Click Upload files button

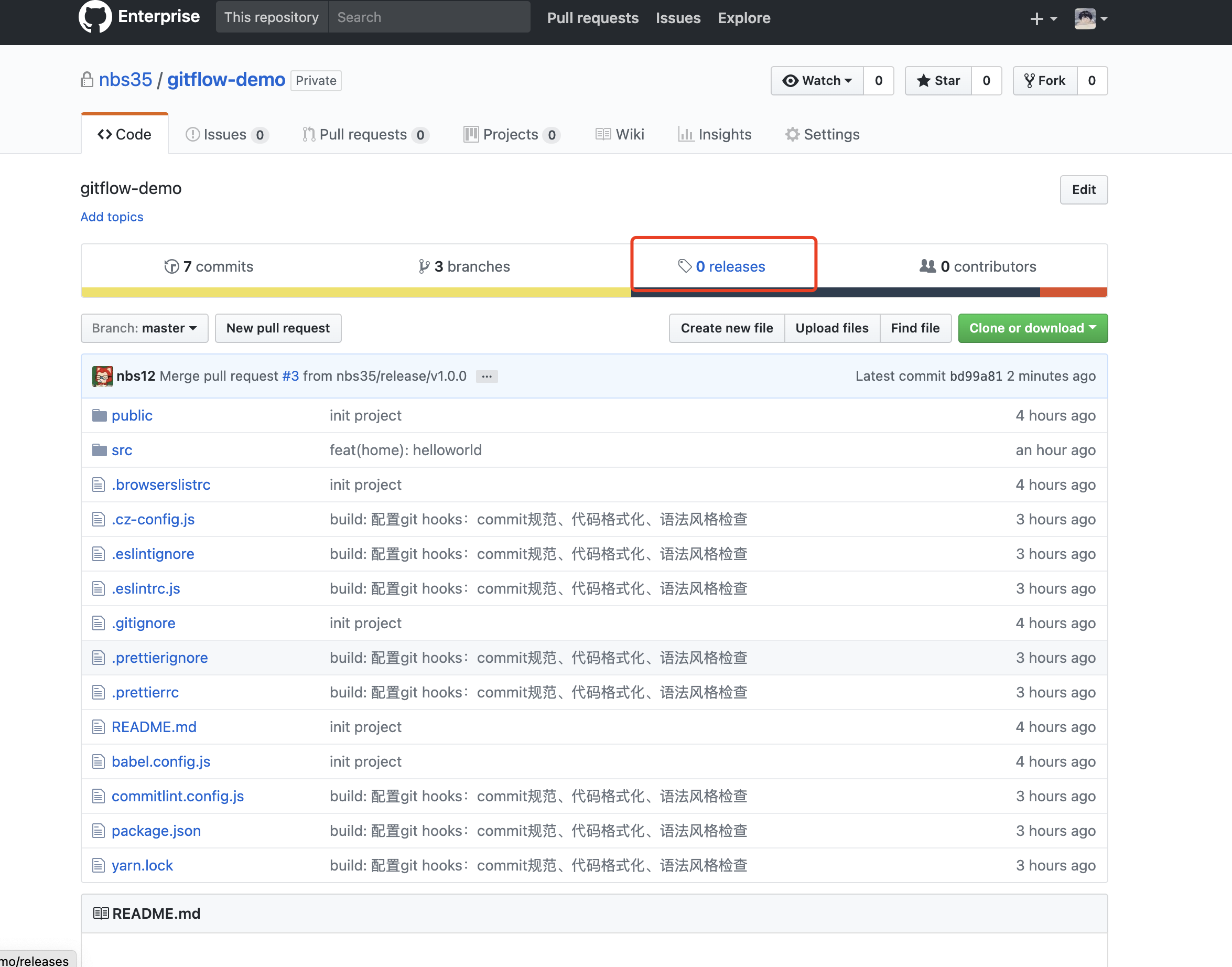click(832, 328)
